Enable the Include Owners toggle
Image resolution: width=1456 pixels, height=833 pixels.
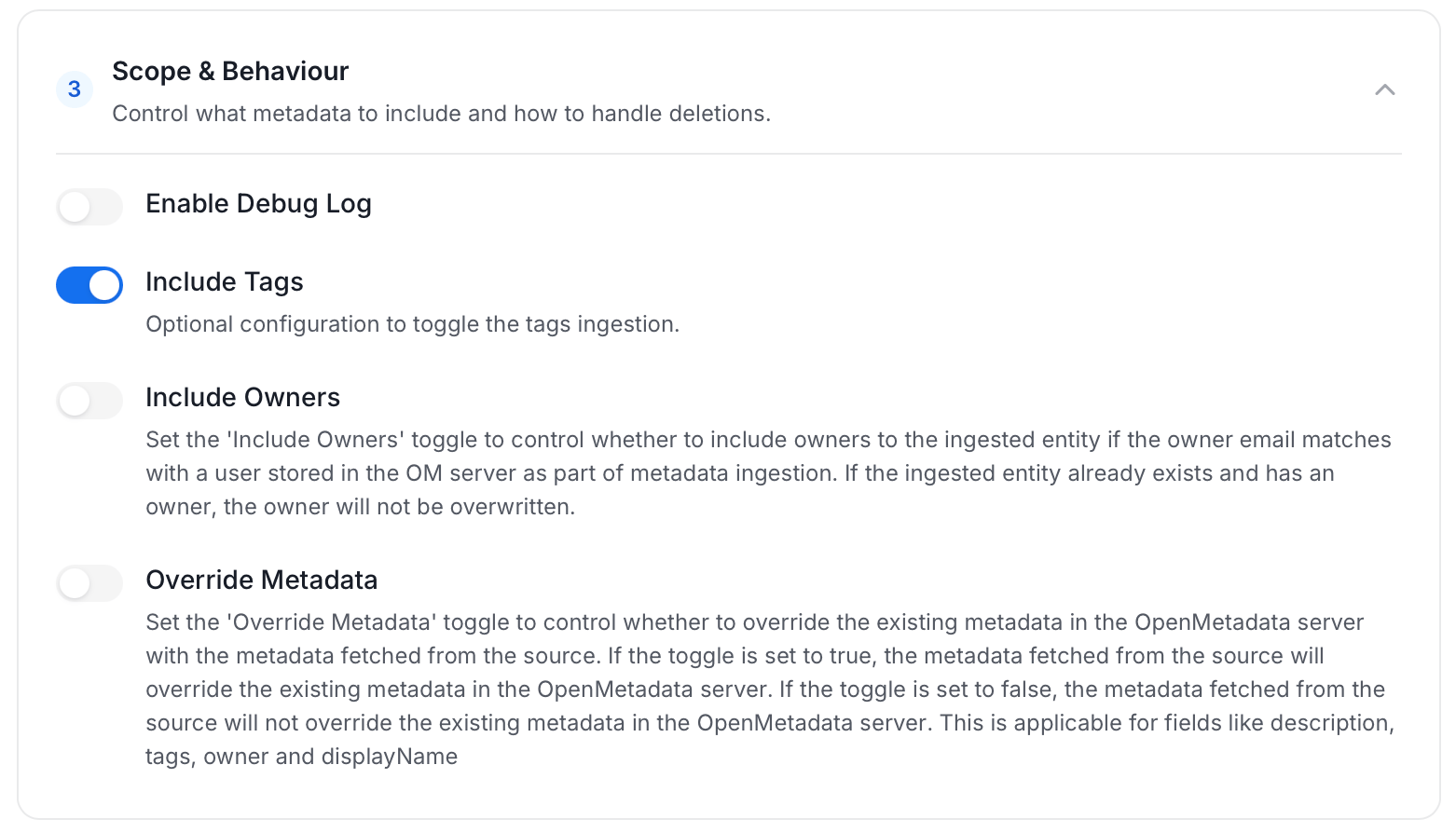(89, 401)
